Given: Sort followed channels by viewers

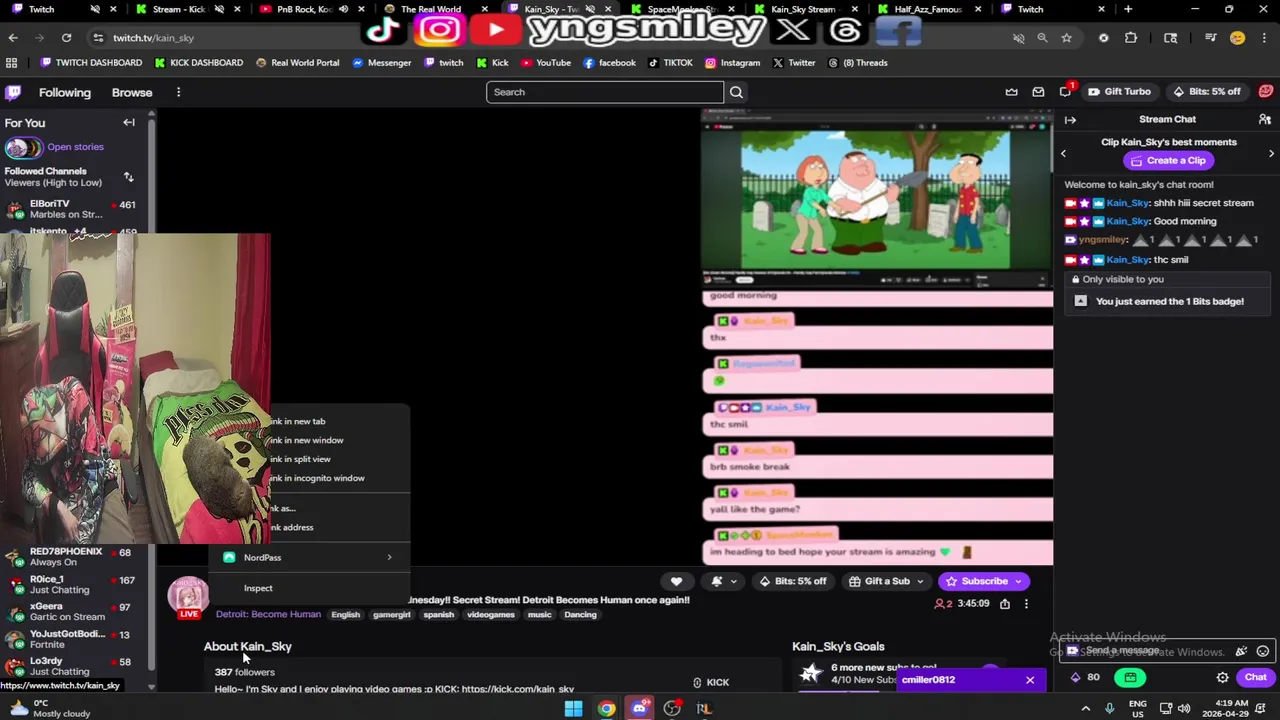Looking at the screenshot, I should click(x=128, y=177).
